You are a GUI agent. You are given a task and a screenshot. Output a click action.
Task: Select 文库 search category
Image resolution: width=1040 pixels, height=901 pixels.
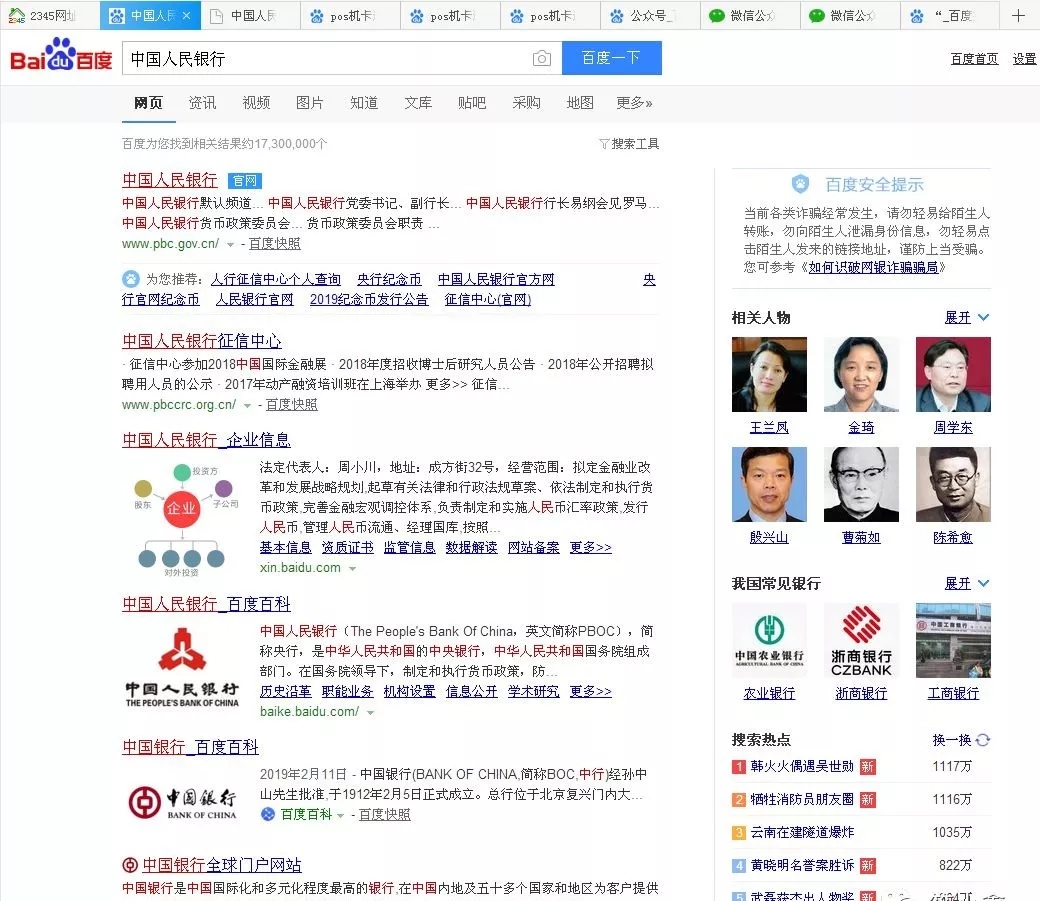pyautogui.click(x=418, y=103)
